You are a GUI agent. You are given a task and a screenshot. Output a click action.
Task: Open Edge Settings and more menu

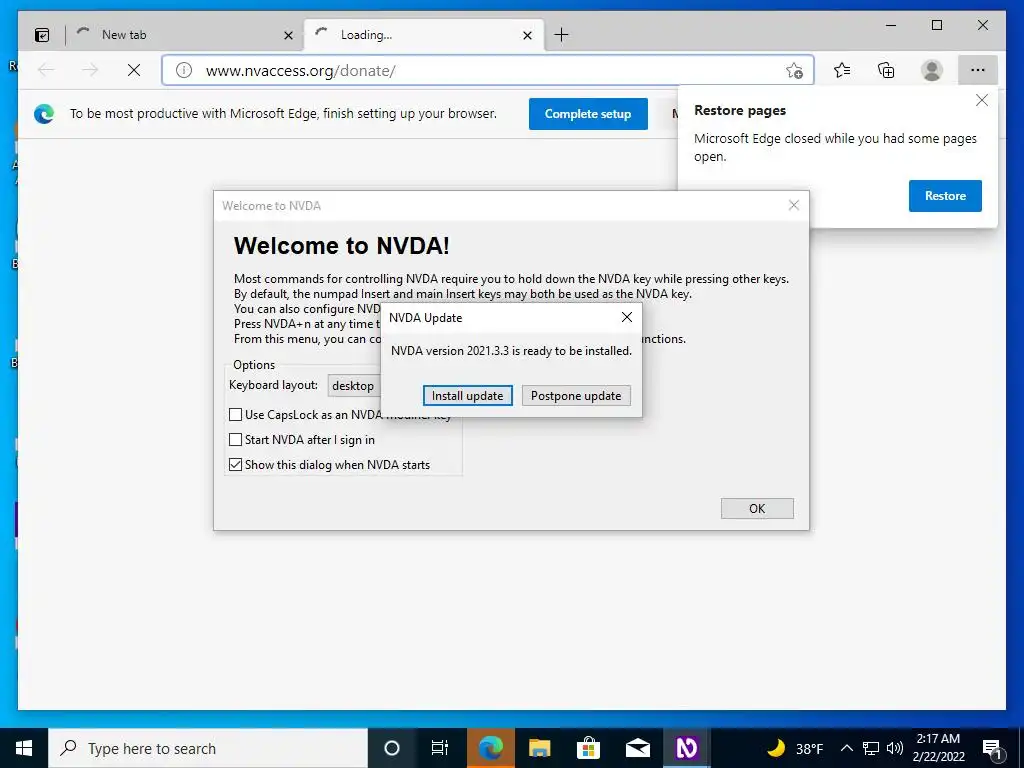(x=978, y=70)
